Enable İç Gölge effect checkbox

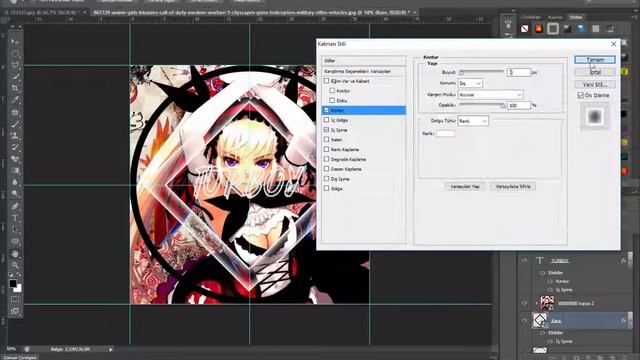(327, 120)
